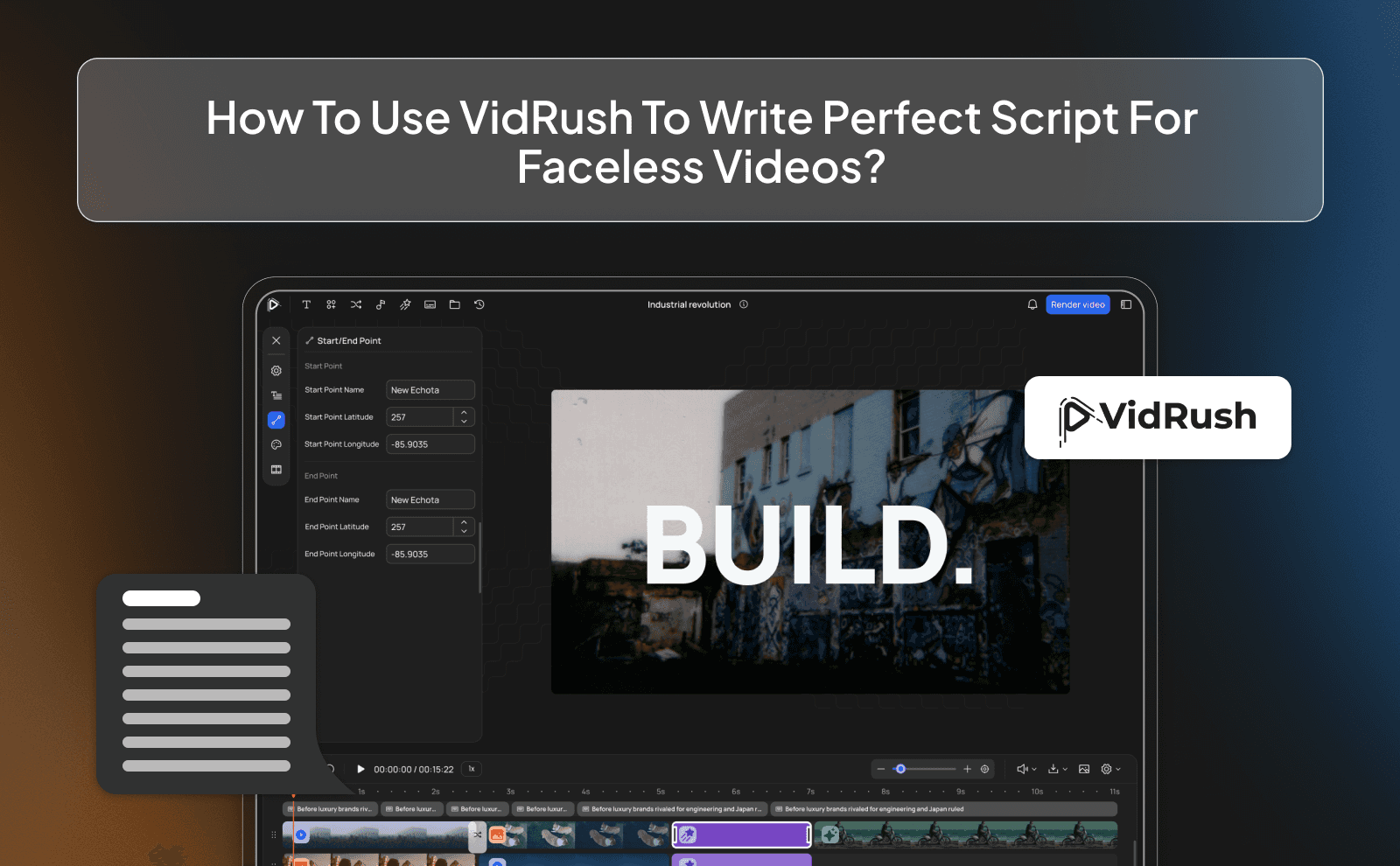Open the elements grid icon
This screenshot has height=866, width=1400.
pos(331,304)
